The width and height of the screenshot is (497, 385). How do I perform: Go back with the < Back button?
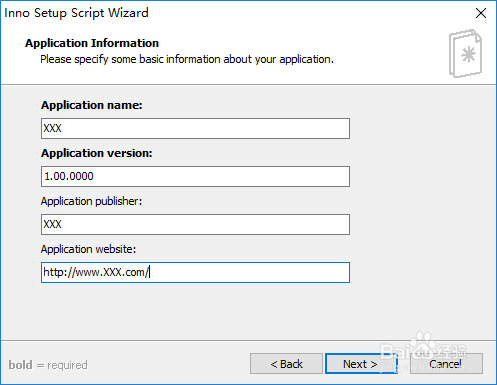point(286,364)
